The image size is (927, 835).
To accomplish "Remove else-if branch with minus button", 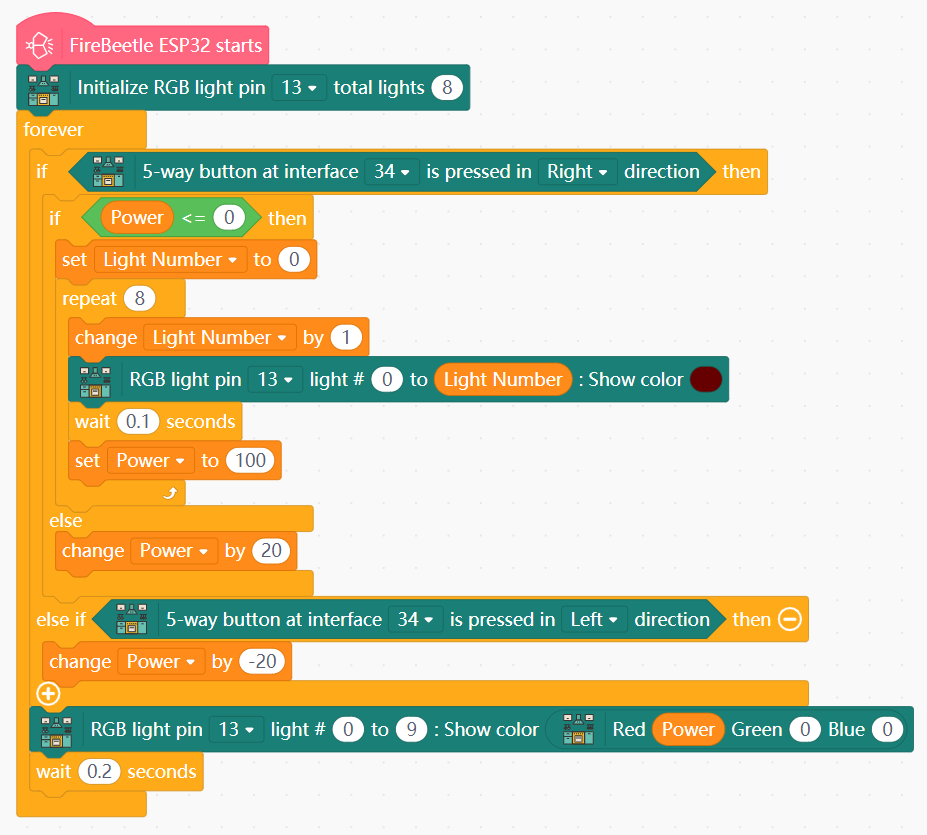I will (x=790, y=620).
